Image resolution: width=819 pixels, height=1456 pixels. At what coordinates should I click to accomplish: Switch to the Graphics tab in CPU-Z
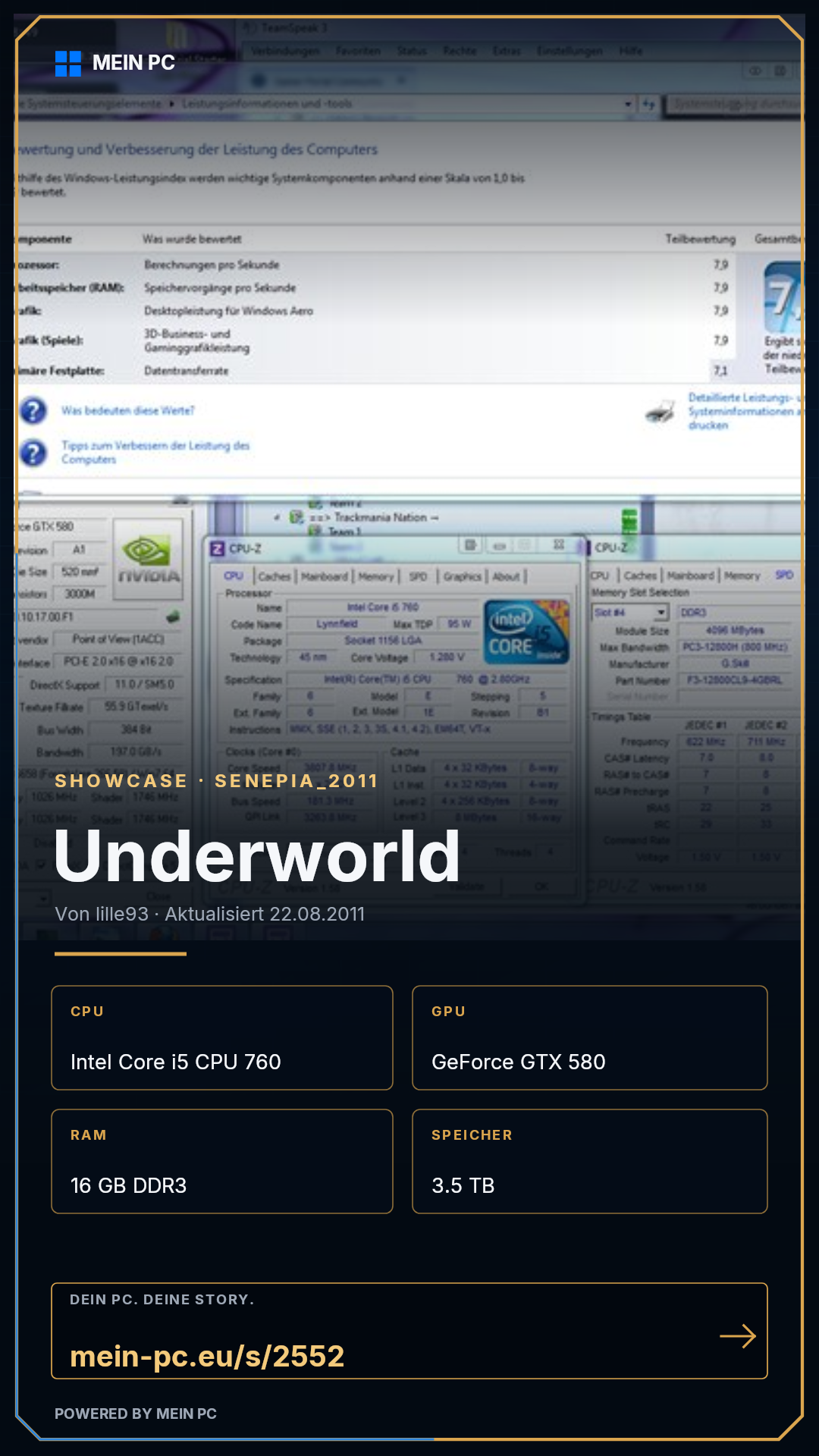click(463, 576)
